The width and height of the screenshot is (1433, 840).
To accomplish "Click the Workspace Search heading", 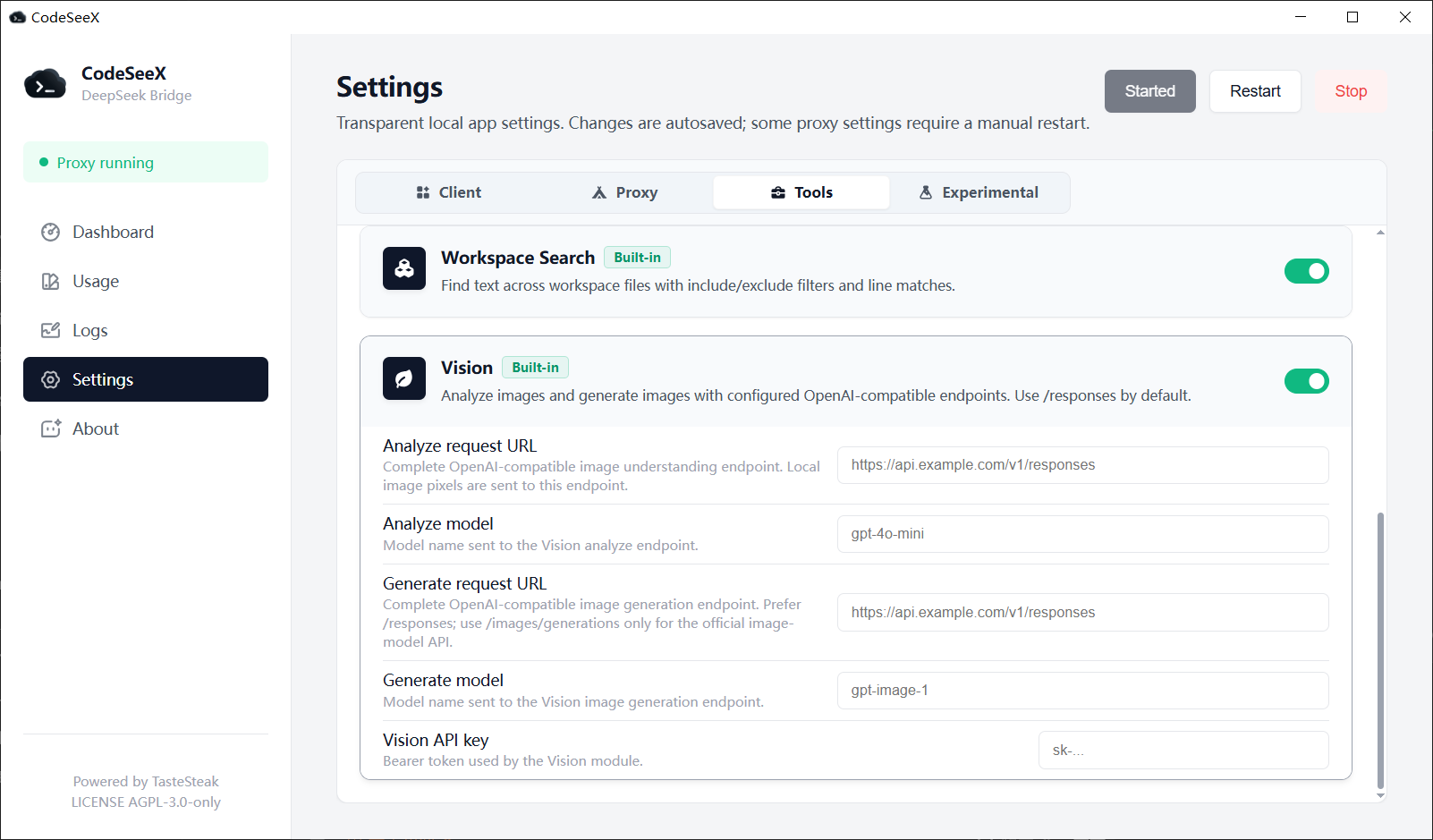I will click(x=518, y=258).
